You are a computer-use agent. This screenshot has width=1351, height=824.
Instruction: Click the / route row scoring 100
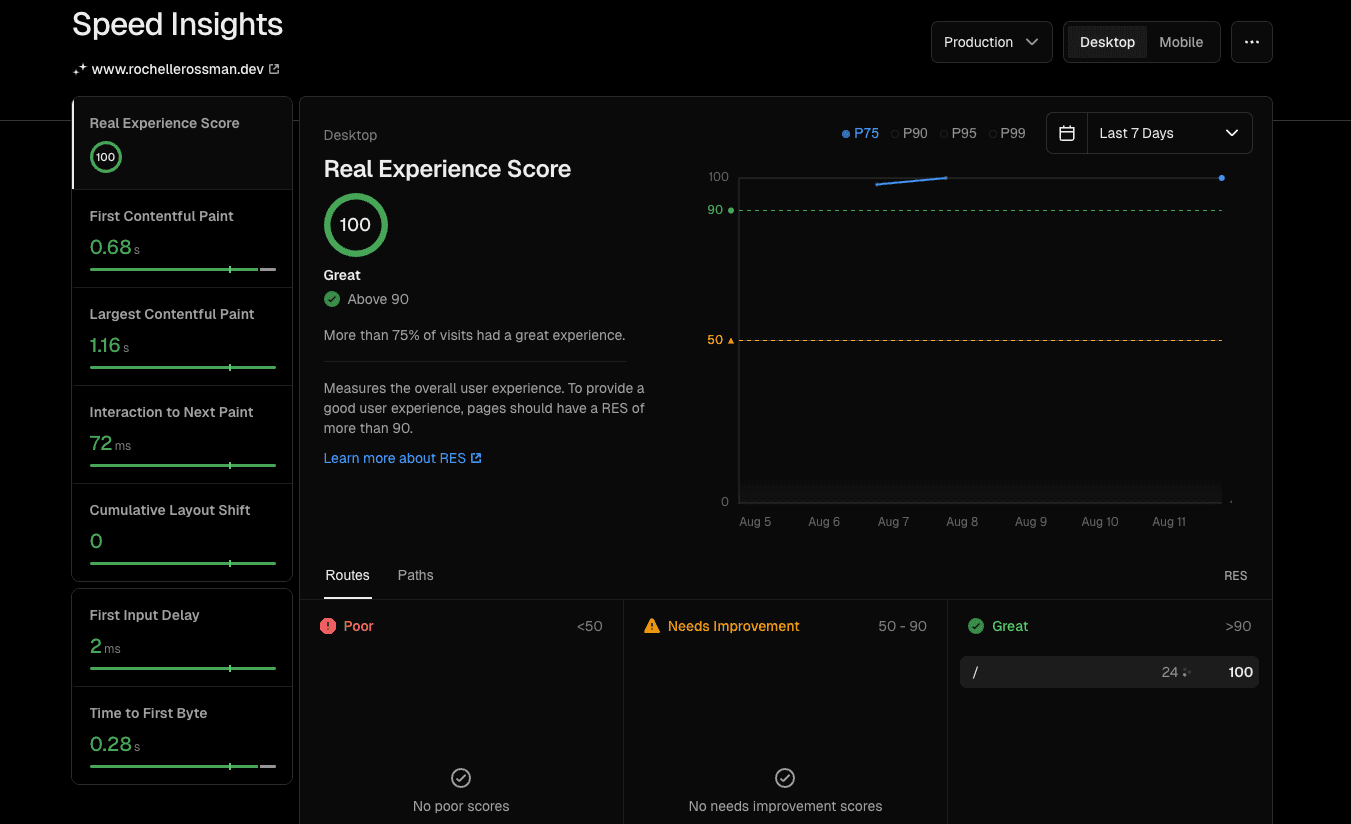click(x=1109, y=672)
